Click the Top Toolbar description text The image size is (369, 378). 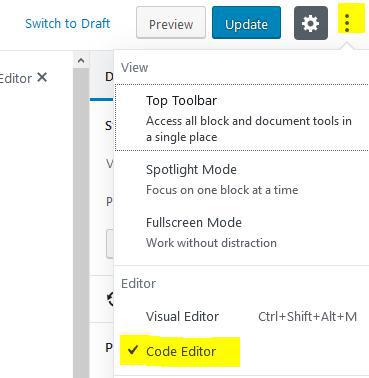(249, 129)
